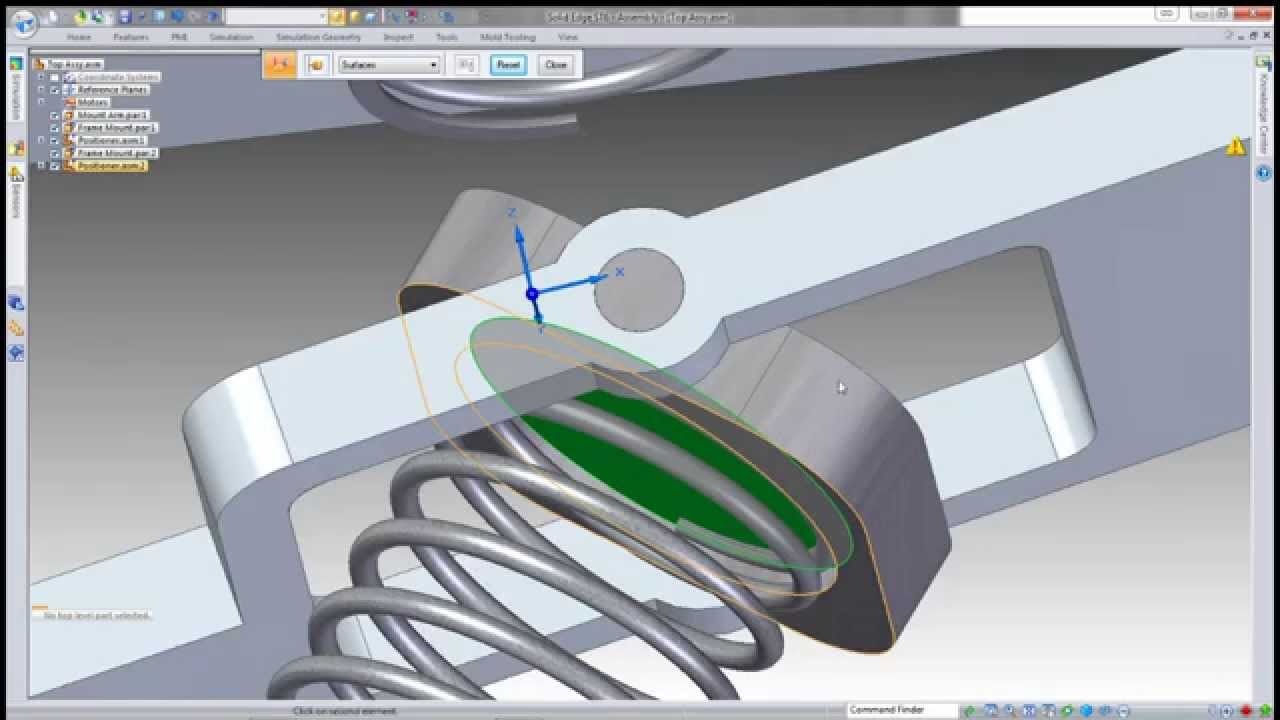1280x720 pixels.
Task: Toggle Positioner.asm:2 visibility checkbox
Action: click(x=55, y=166)
